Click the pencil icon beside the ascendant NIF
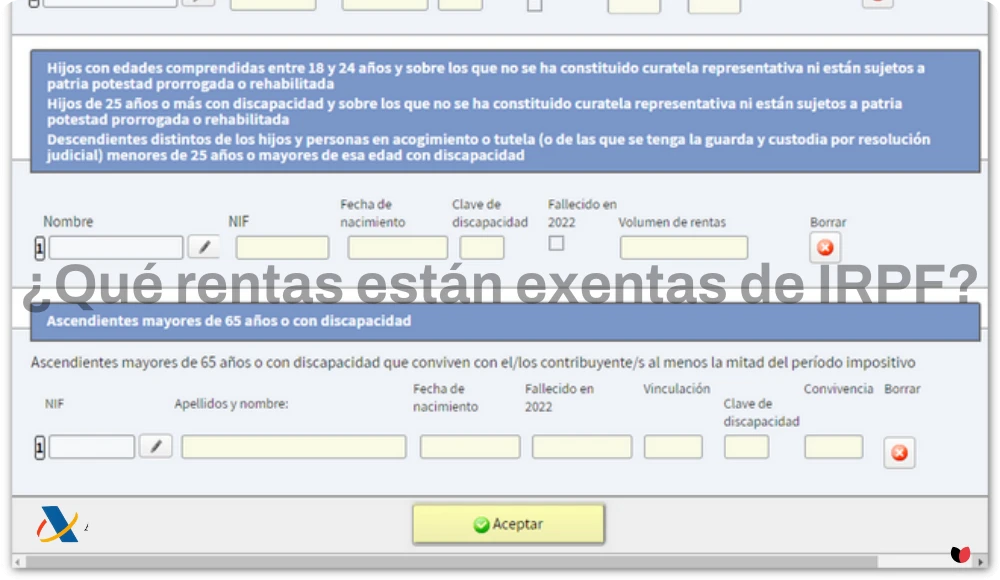Image resolution: width=1000 pixels, height=580 pixels. point(156,446)
